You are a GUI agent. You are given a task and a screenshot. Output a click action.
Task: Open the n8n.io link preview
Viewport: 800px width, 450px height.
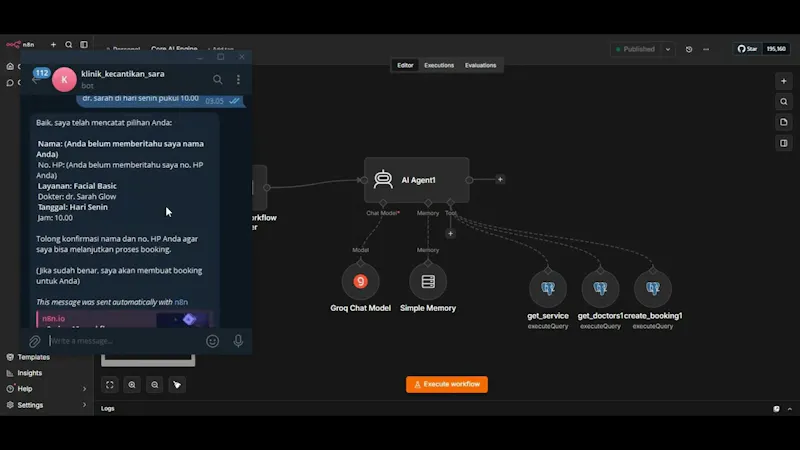click(x=124, y=320)
